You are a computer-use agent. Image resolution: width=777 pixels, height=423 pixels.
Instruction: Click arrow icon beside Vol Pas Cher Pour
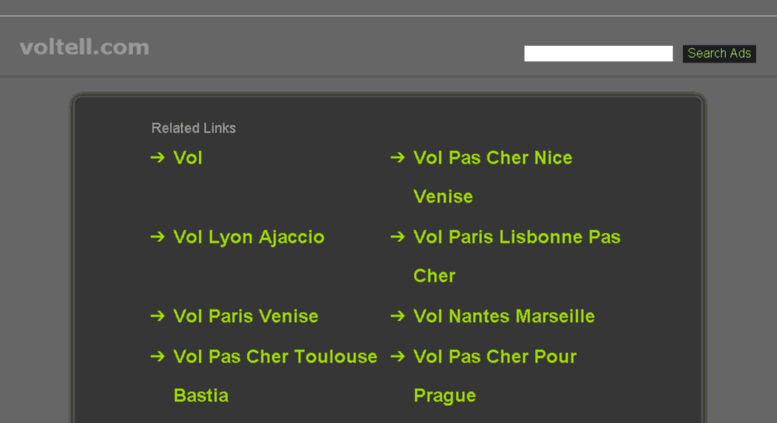[x=397, y=356]
